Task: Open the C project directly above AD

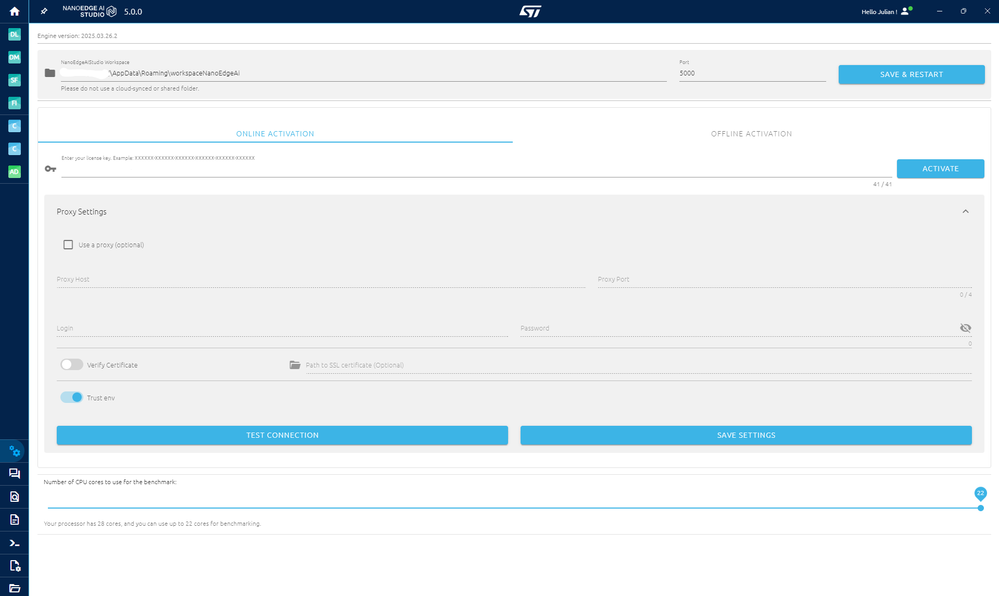Action: (14, 149)
